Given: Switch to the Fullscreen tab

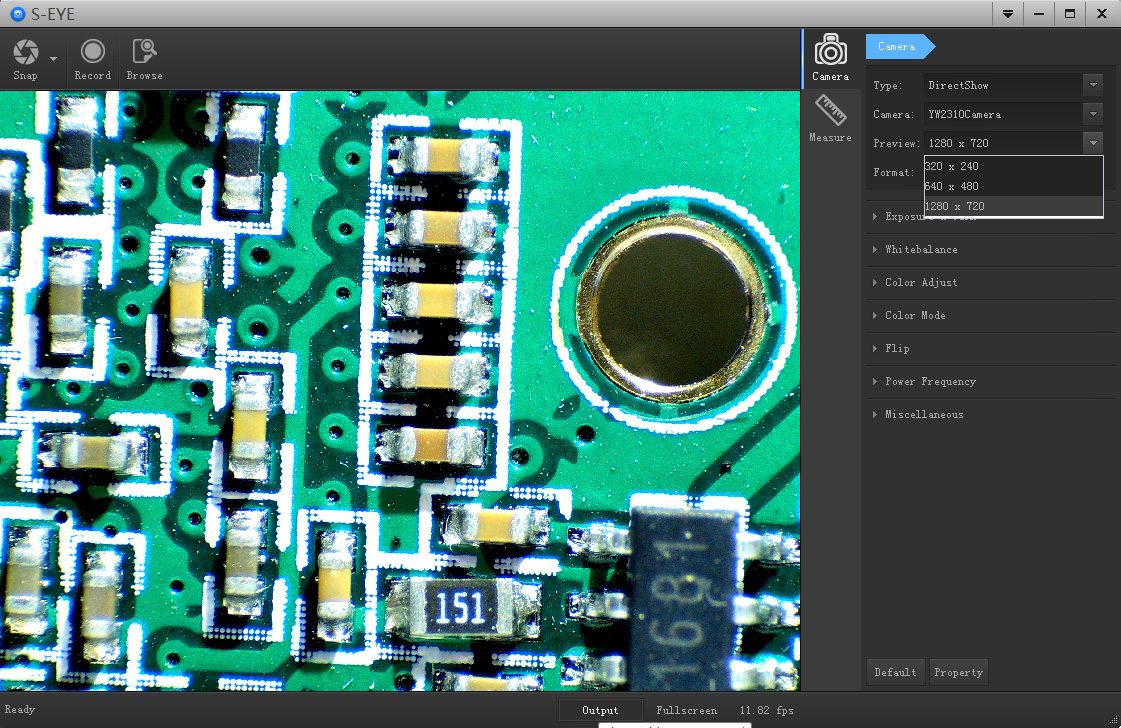Looking at the screenshot, I should (x=686, y=710).
